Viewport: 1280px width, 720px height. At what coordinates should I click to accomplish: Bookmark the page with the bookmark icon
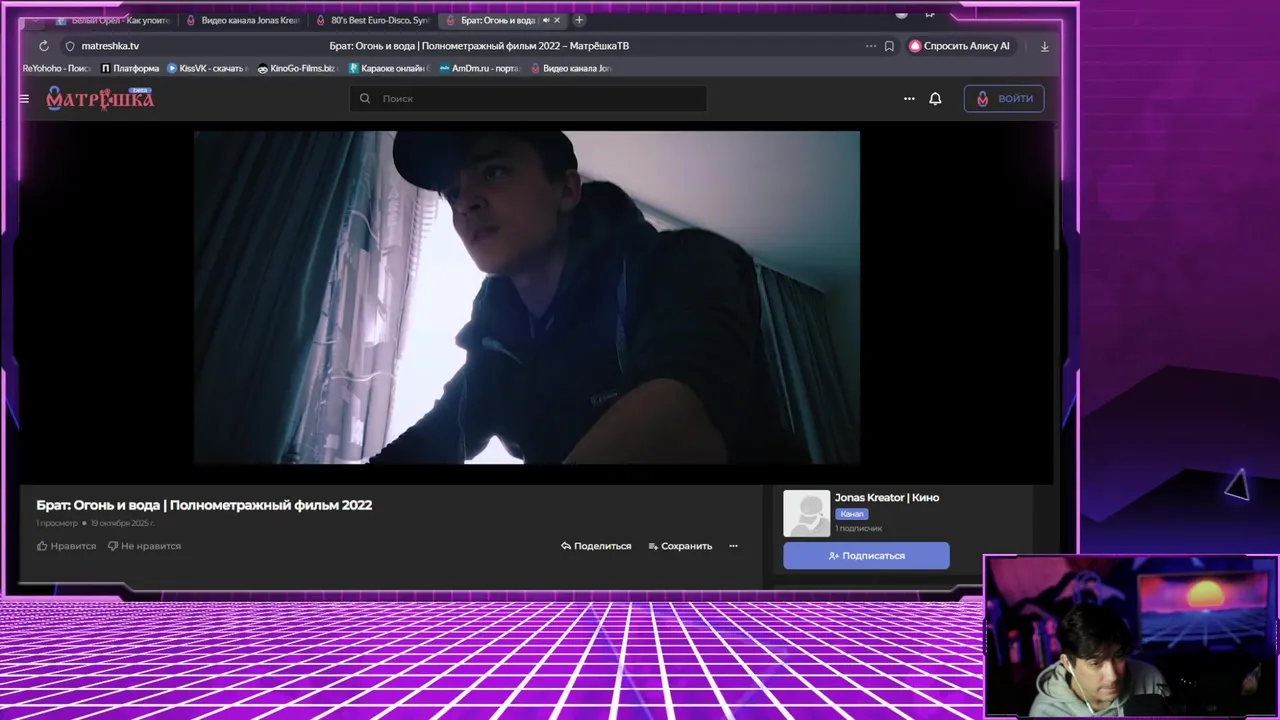pyautogui.click(x=889, y=46)
